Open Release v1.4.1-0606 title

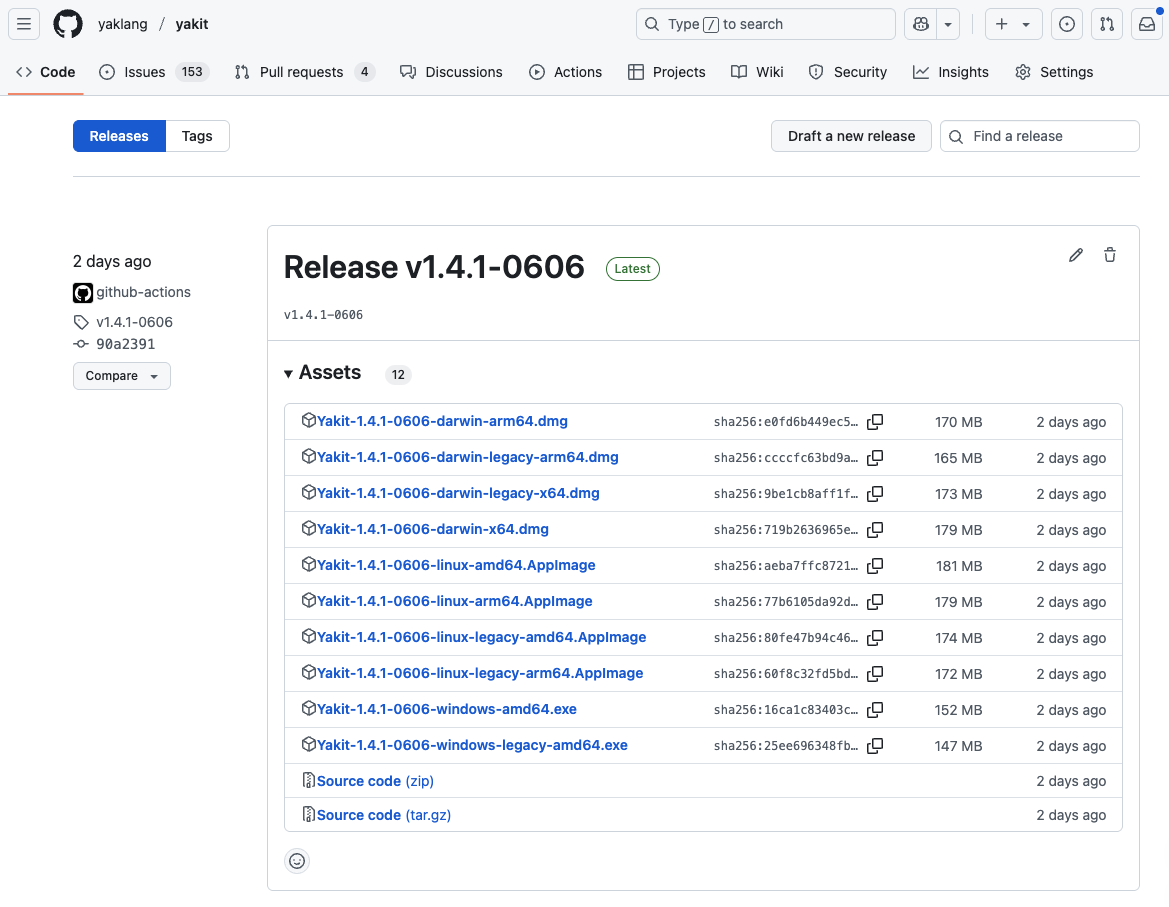coord(434,267)
